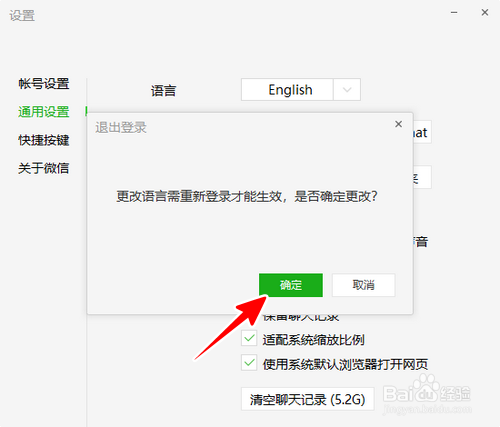Minimize the 设置 window
This screenshot has width=500, height=427.
[454, 12]
